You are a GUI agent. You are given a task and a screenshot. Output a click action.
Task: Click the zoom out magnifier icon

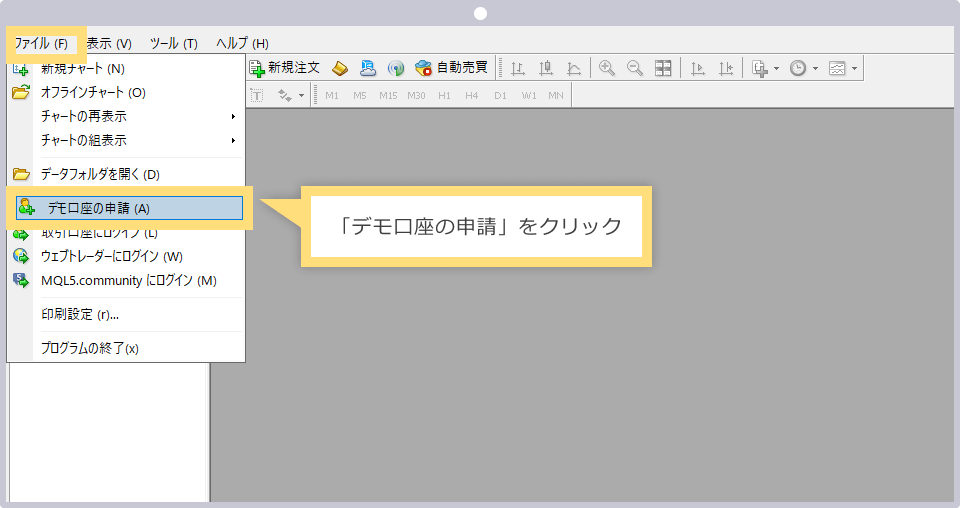click(x=635, y=68)
